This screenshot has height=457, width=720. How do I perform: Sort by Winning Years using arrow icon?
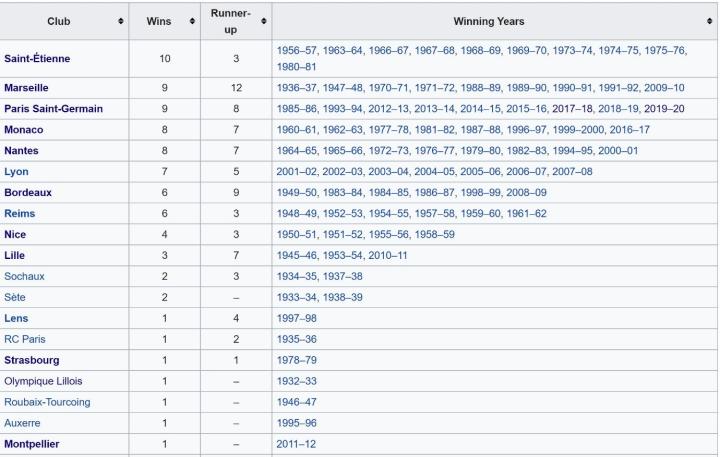pos(709,21)
